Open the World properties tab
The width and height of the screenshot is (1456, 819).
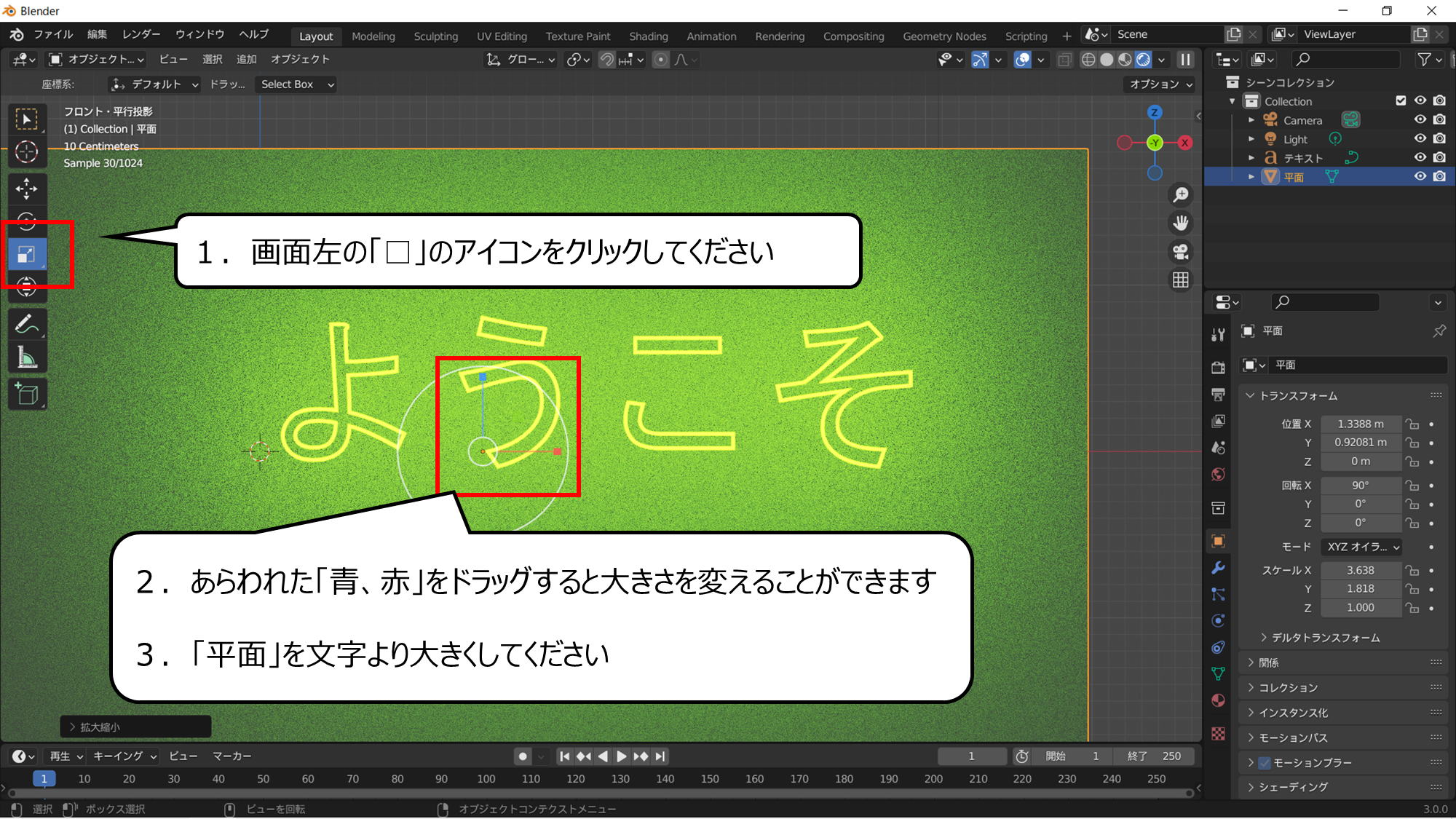(x=1218, y=475)
